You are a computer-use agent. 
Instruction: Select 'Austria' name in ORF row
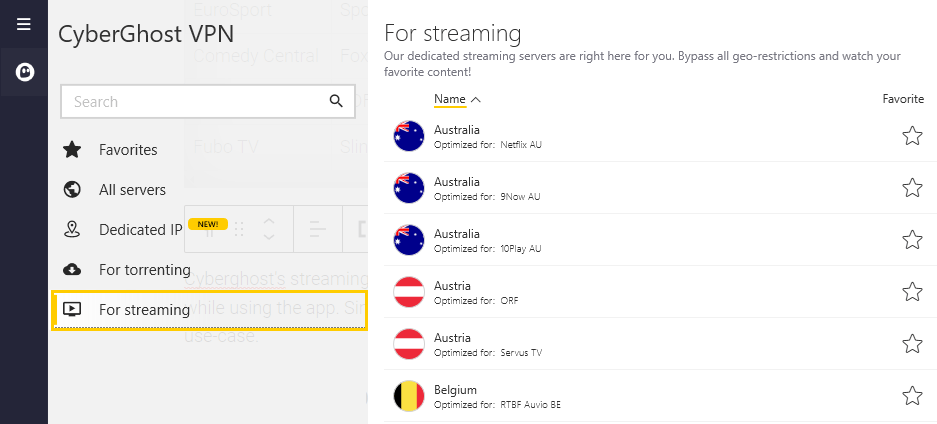click(x=452, y=285)
